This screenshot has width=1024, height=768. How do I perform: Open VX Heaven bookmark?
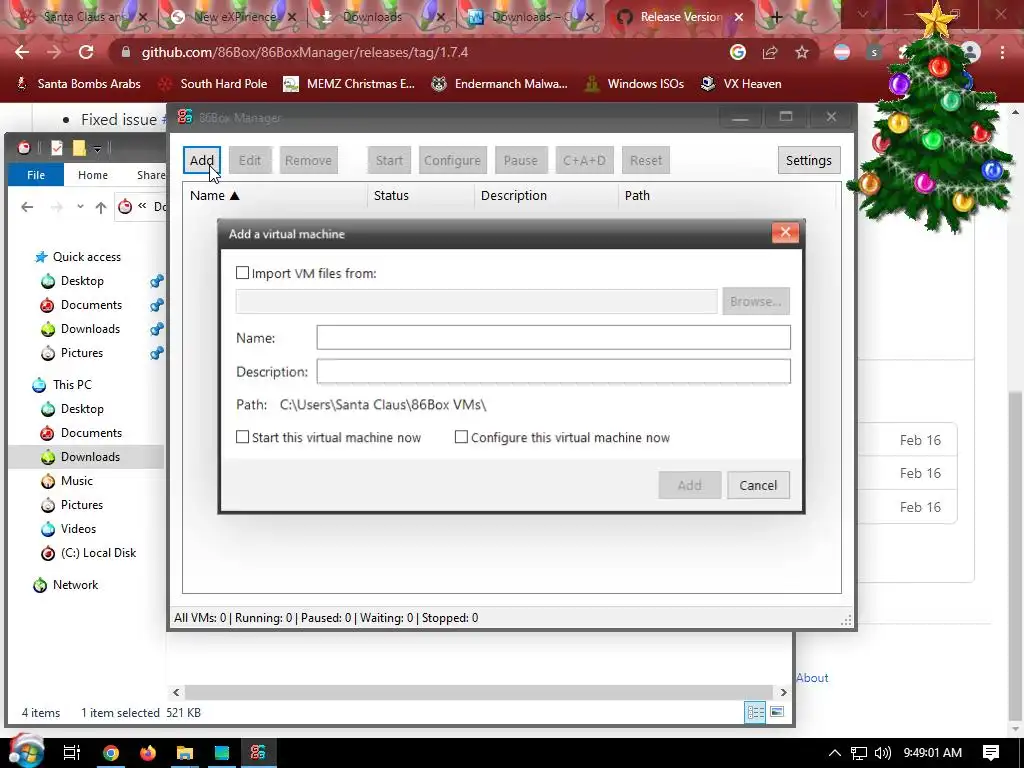pos(741,84)
